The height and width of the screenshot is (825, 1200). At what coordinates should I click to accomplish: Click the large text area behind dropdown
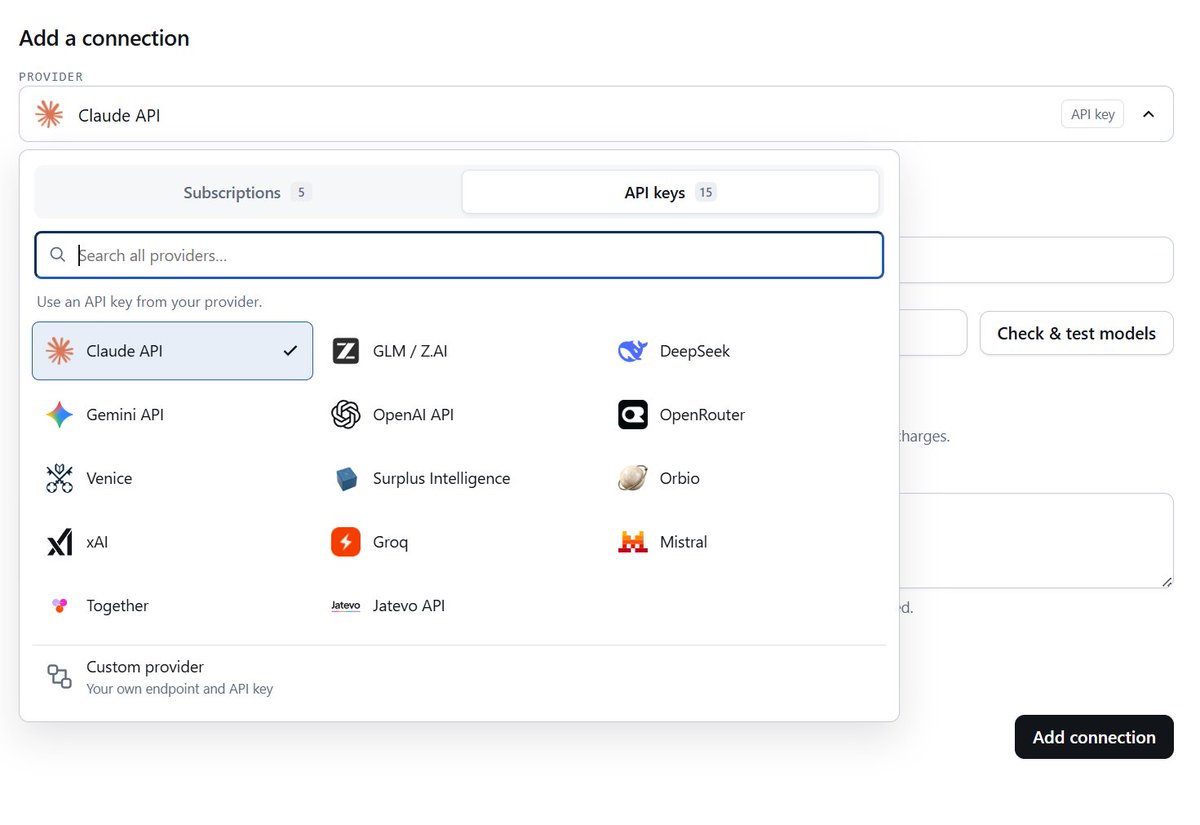point(1036,540)
